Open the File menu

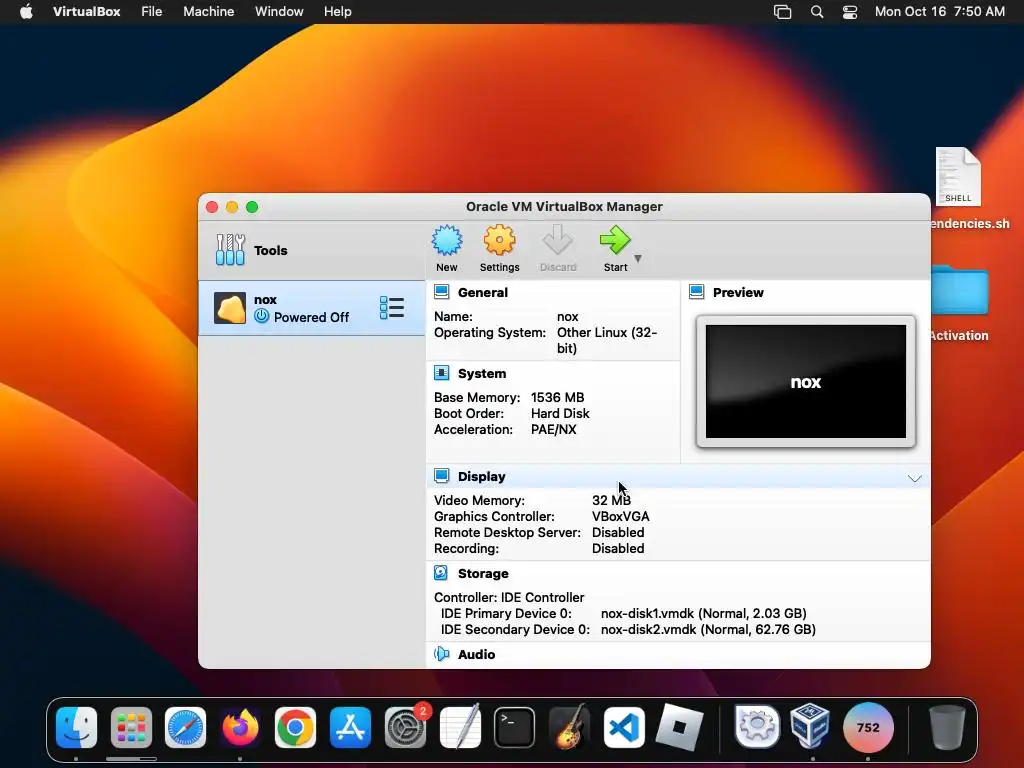152,11
